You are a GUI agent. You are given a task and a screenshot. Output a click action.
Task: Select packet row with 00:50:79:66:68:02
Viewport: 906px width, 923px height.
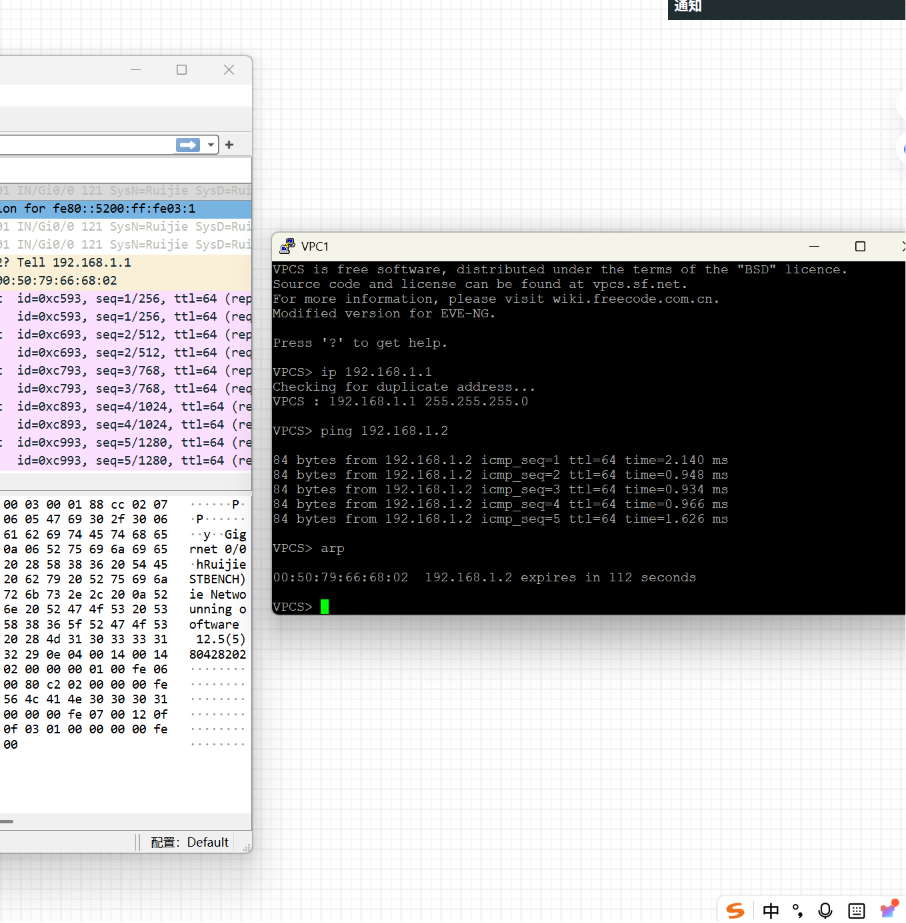coord(125,281)
